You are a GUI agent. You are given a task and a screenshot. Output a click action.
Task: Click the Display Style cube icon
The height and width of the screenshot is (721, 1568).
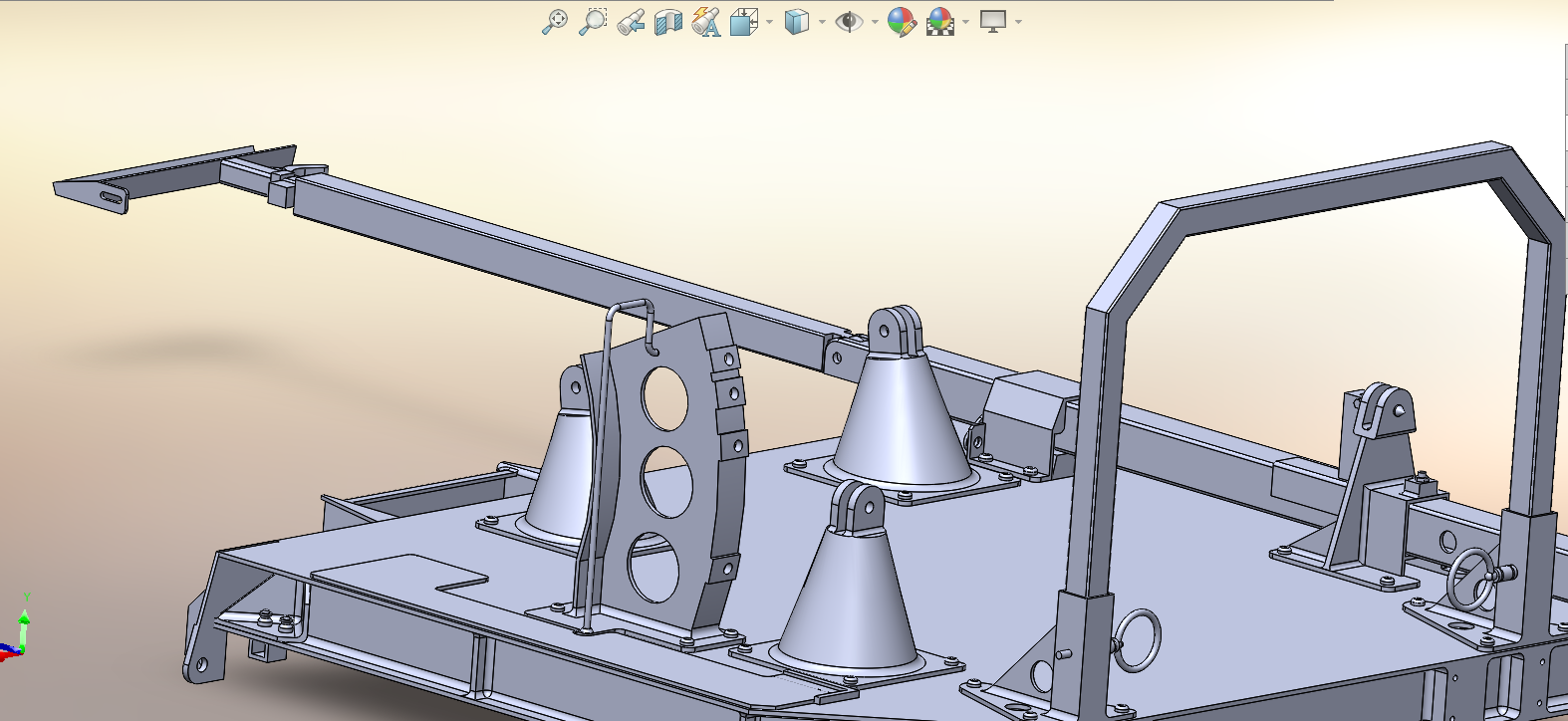pyautogui.click(x=796, y=21)
